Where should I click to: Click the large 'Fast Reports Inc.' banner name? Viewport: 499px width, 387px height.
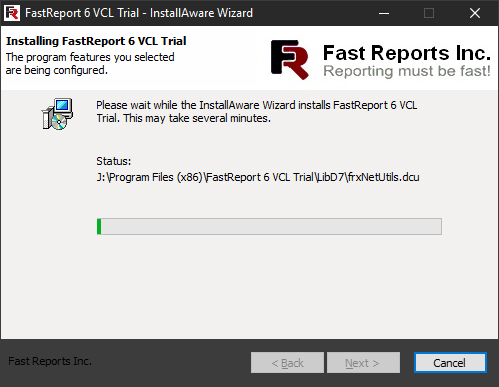pyautogui.click(x=407, y=53)
